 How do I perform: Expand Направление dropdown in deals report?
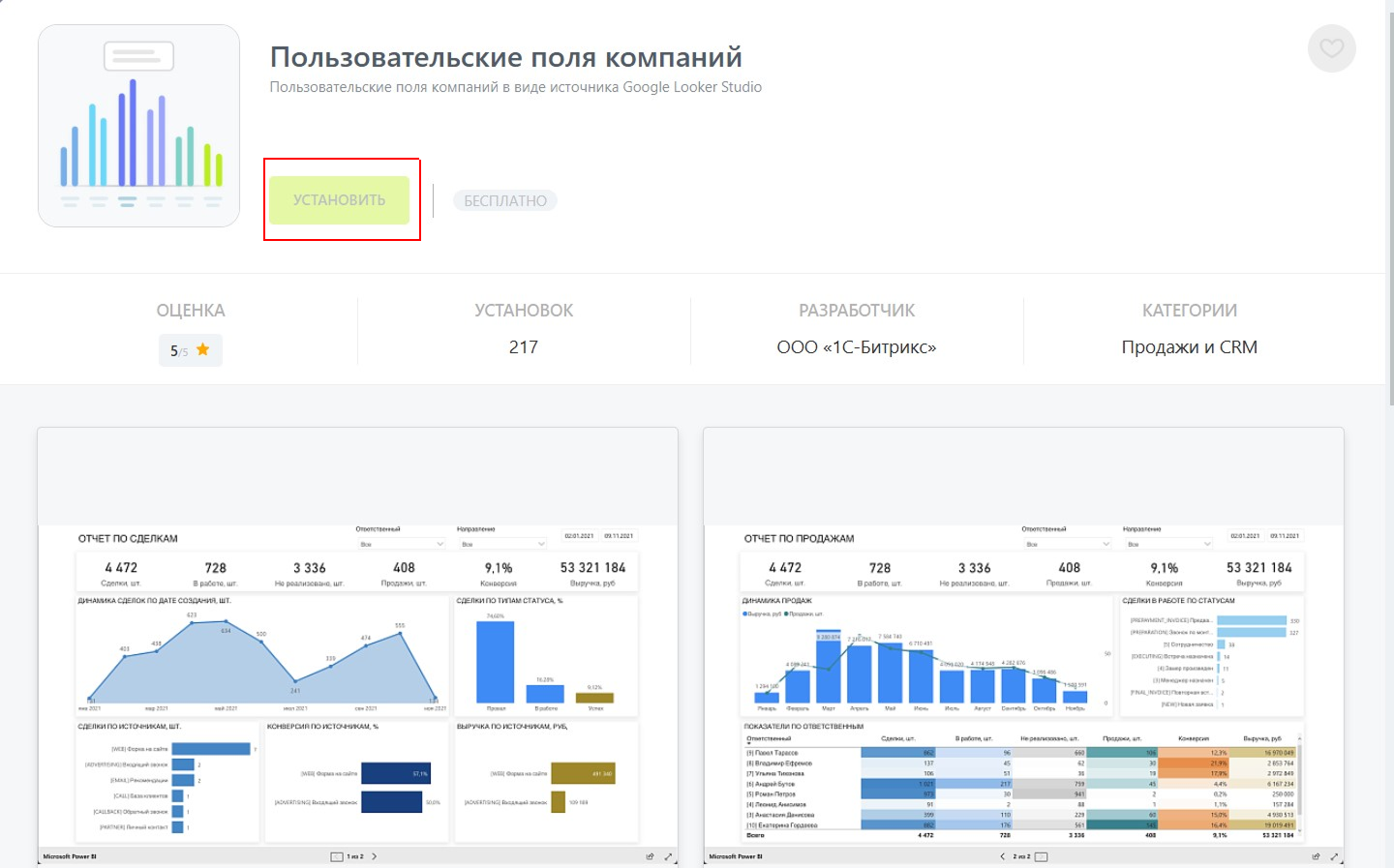pos(501,544)
